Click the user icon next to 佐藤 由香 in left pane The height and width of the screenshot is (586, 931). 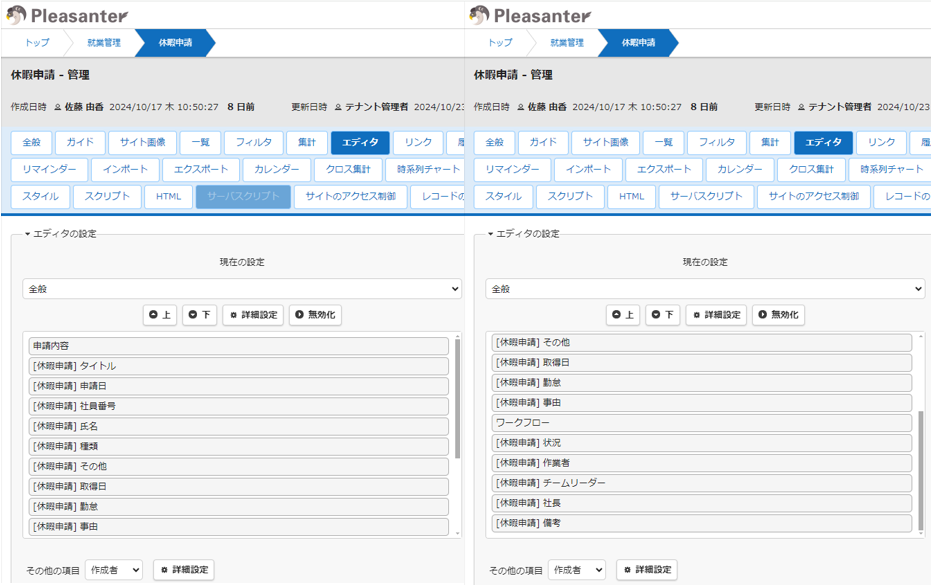[x=57, y=107]
